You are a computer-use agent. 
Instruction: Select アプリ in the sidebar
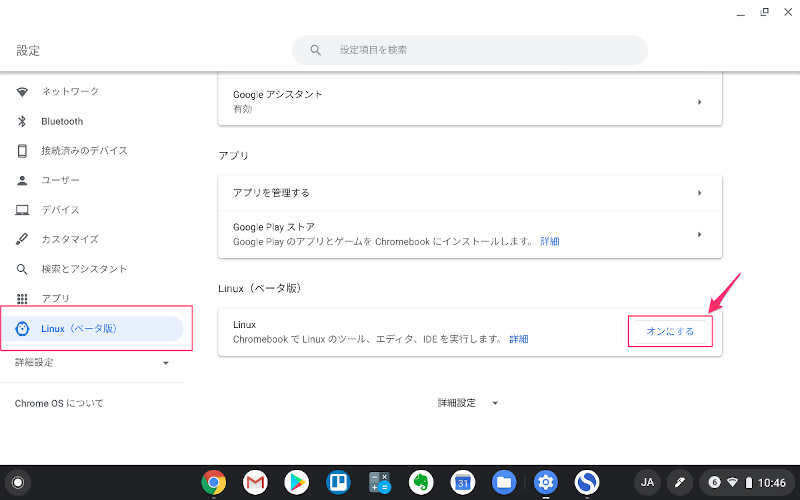click(x=55, y=298)
